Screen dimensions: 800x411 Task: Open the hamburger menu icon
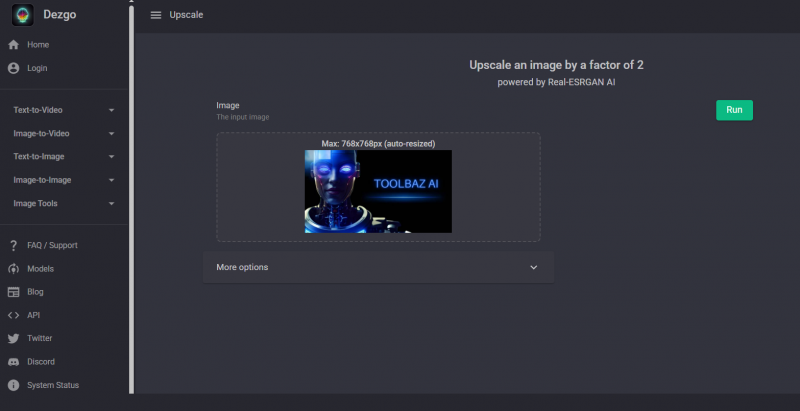pos(155,15)
